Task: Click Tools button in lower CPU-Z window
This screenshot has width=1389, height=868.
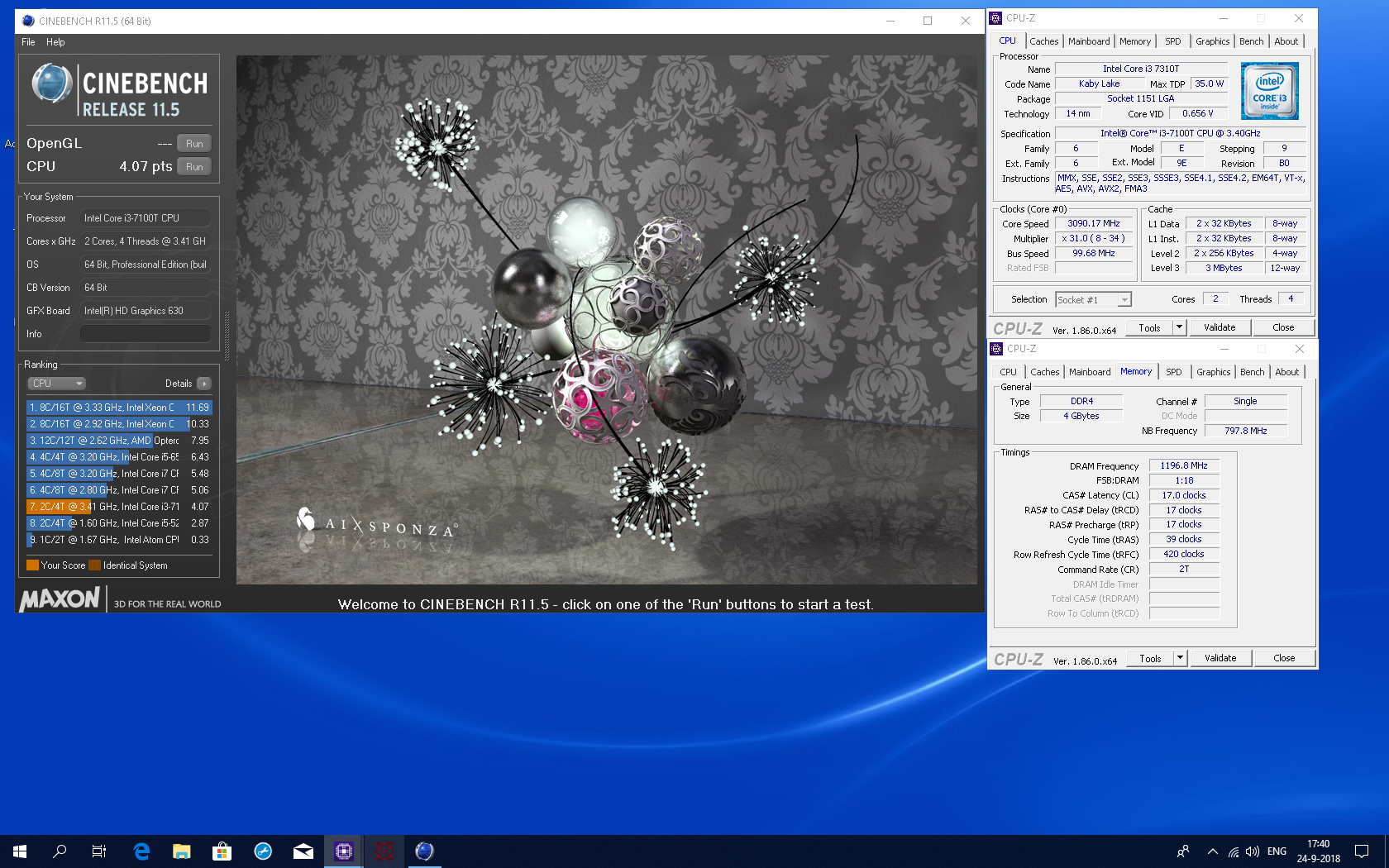Action: coord(1151,659)
